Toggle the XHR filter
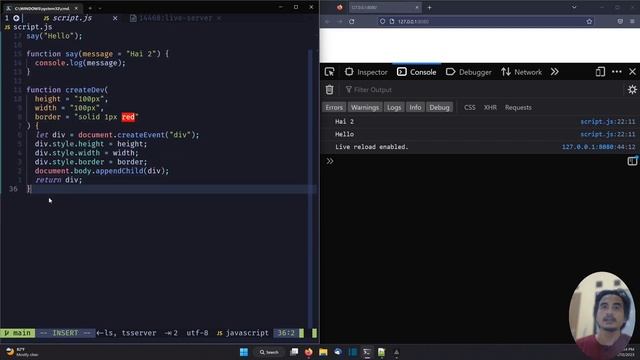Viewport: 640px width, 360px height. click(490, 107)
